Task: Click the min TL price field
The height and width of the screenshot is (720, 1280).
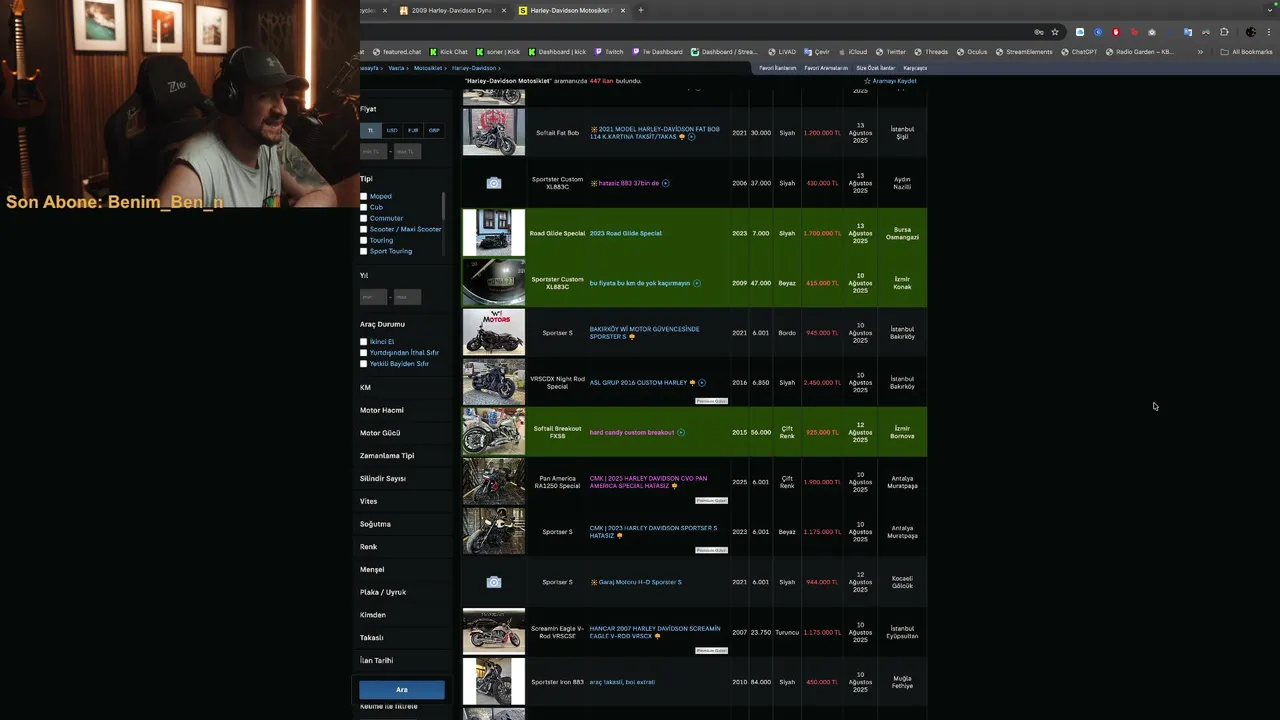Action: coord(373,151)
